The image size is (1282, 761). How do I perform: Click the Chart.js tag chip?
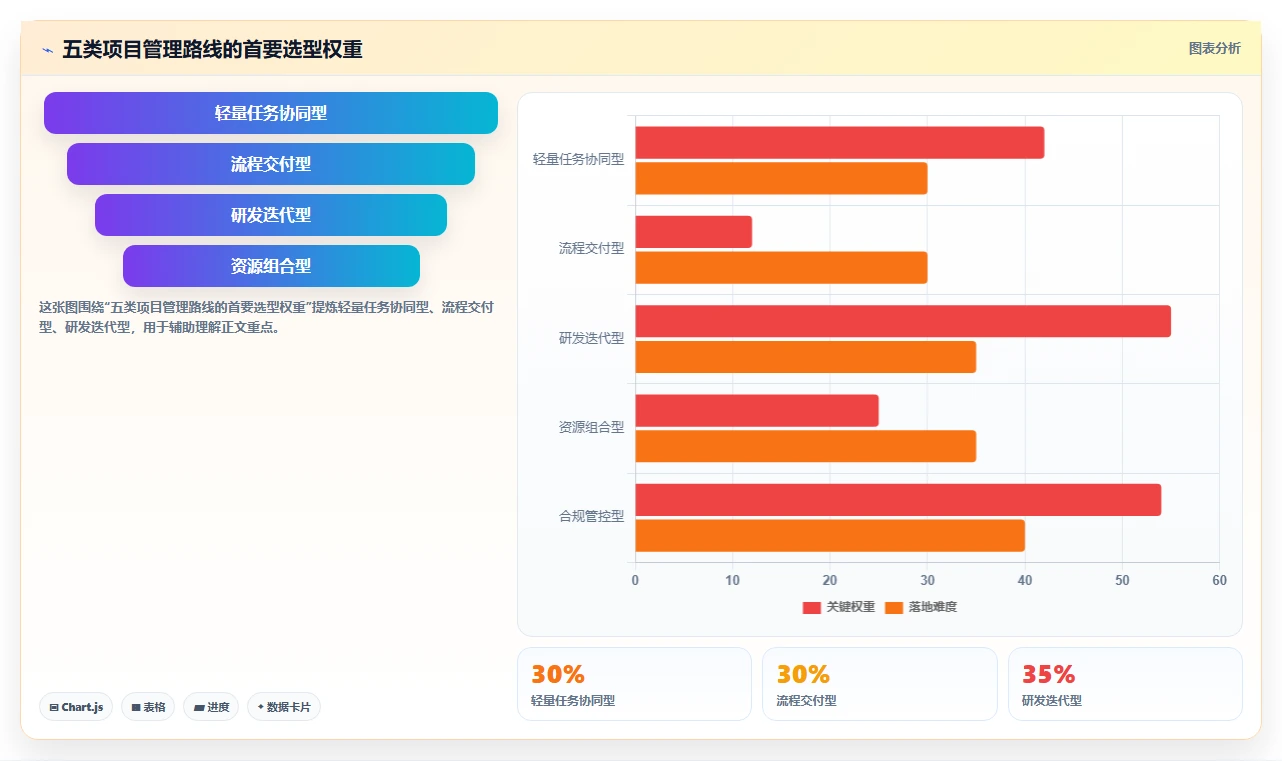pyautogui.click(x=77, y=707)
